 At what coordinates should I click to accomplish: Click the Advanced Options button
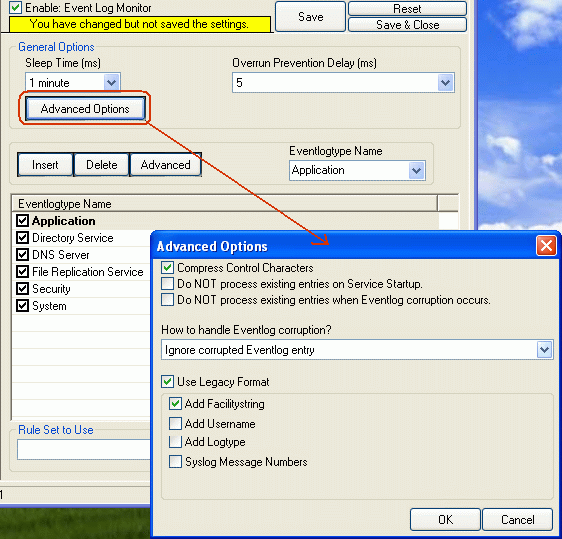85,109
